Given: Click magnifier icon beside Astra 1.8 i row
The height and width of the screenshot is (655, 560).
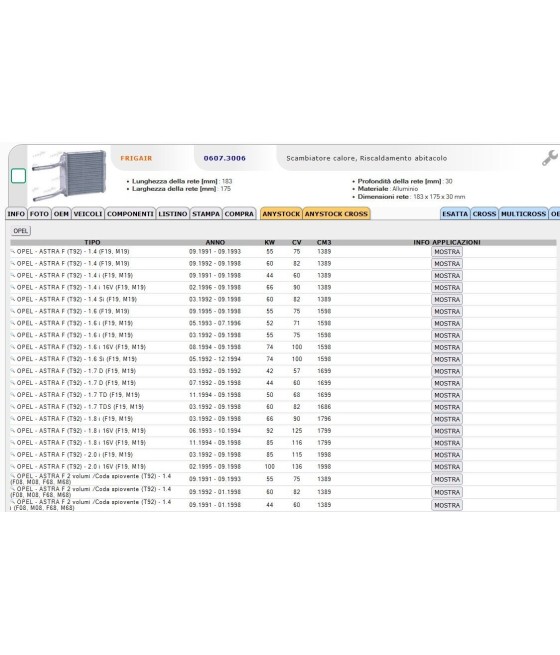Looking at the screenshot, I should (x=13, y=418).
